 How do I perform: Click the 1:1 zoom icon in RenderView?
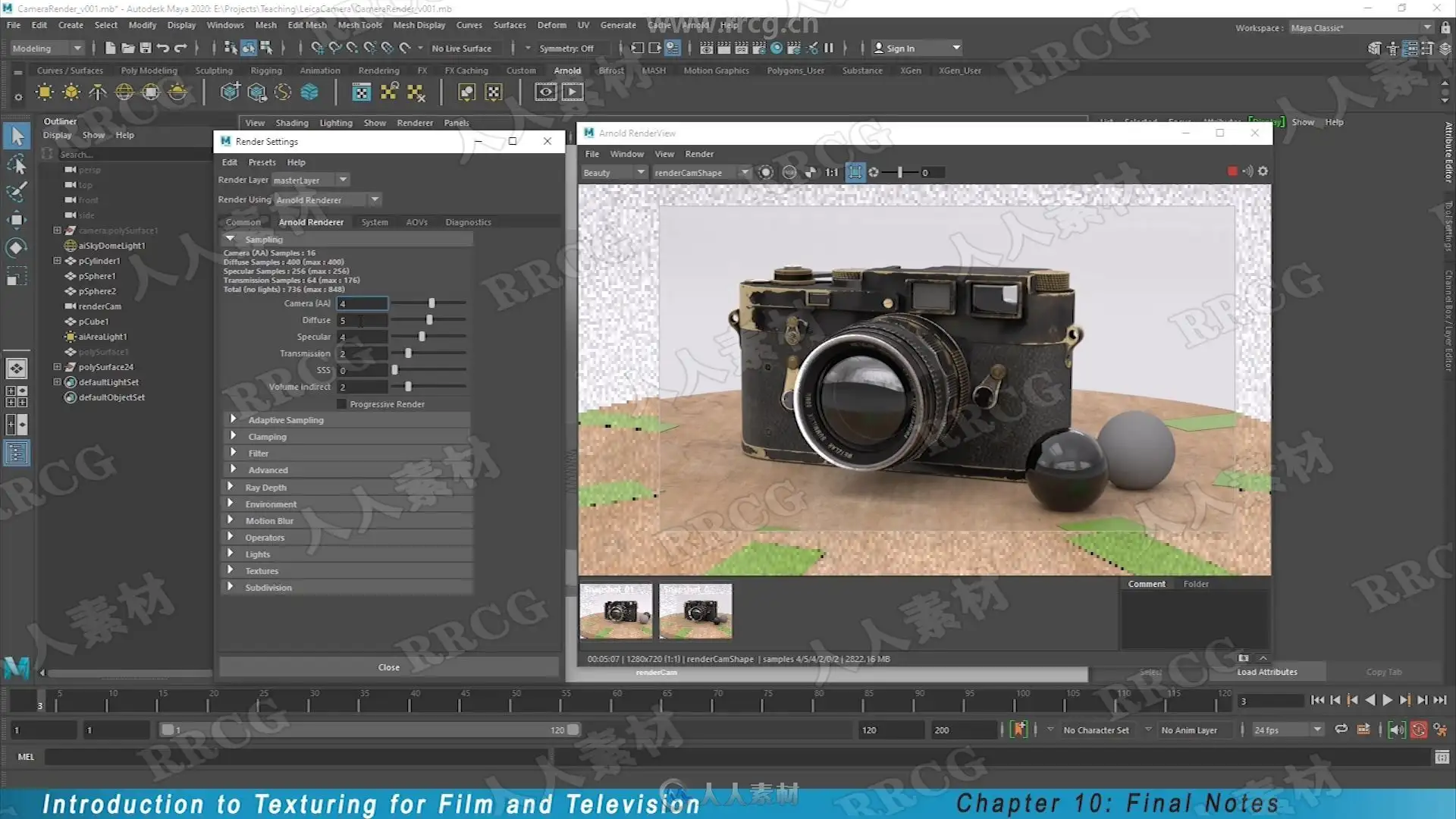pos(832,173)
